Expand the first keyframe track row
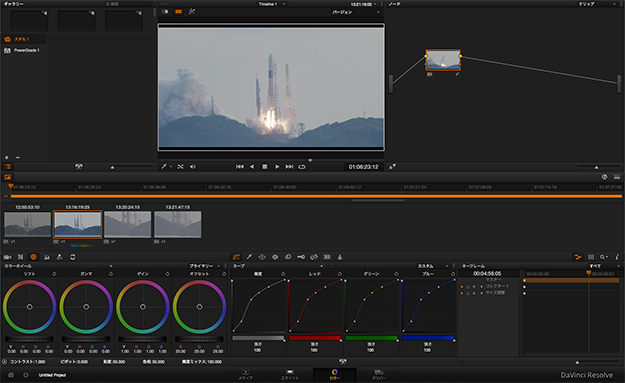Image resolution: width=625 pixels, height=383 pixels. click(481, 287)
